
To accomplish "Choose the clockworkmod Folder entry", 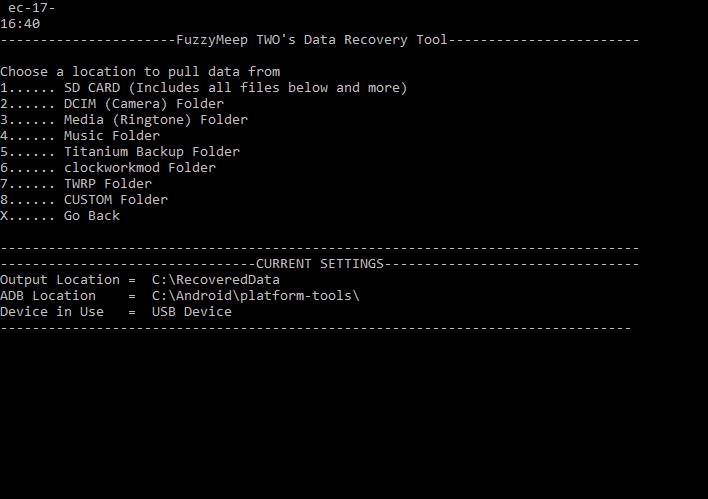I will coord(108,168).
